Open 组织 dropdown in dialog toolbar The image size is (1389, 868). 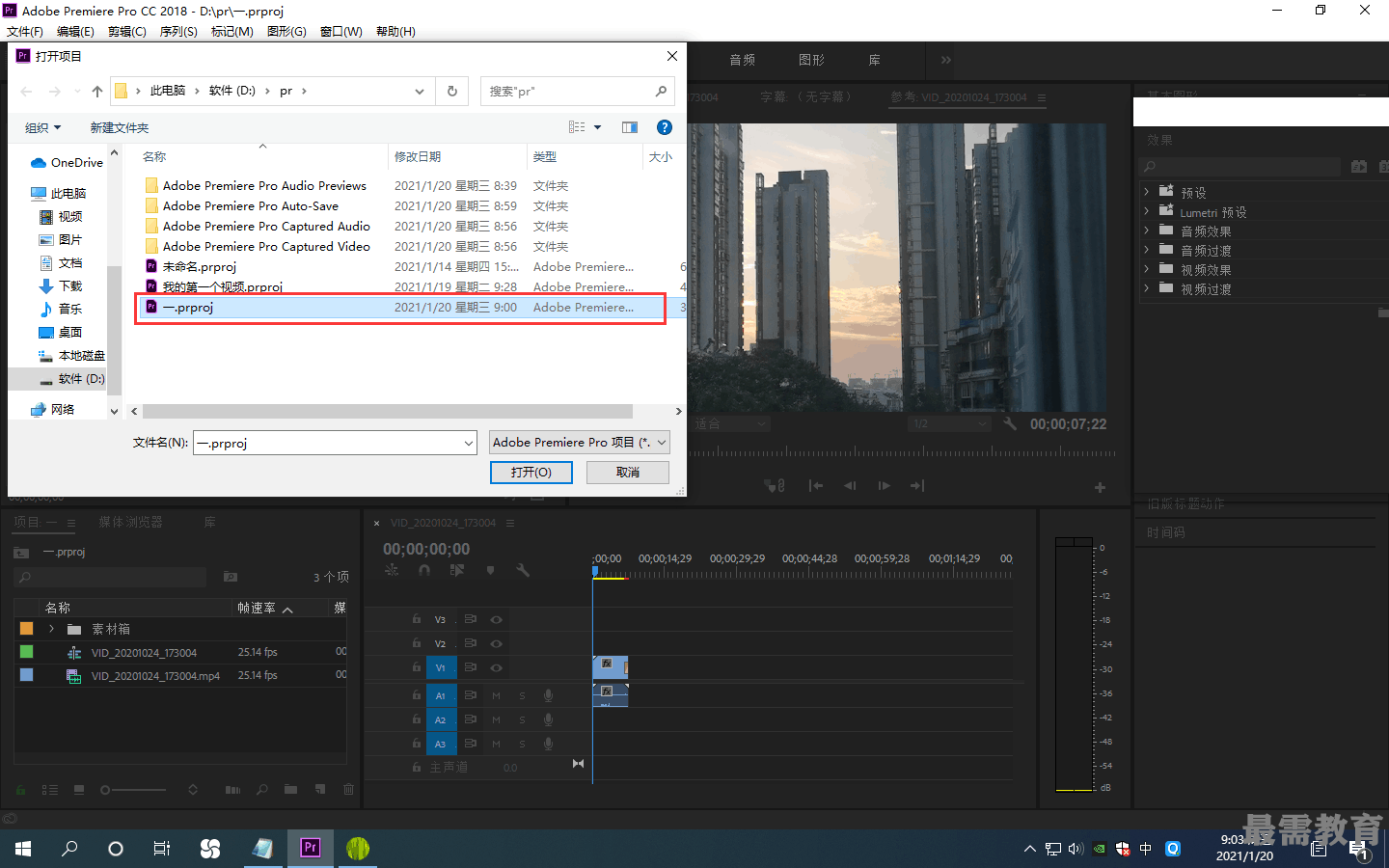[42, 127]
